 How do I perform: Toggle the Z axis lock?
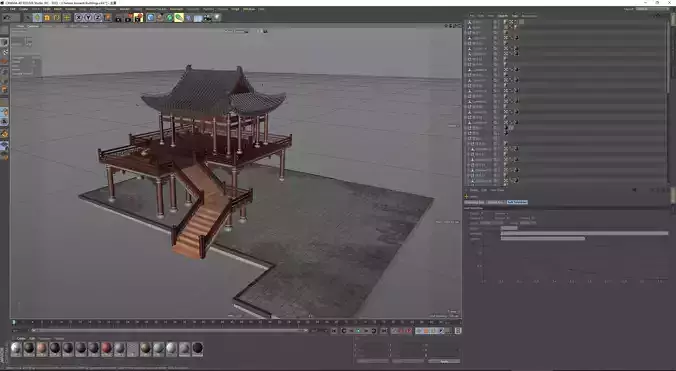point(97,18)
